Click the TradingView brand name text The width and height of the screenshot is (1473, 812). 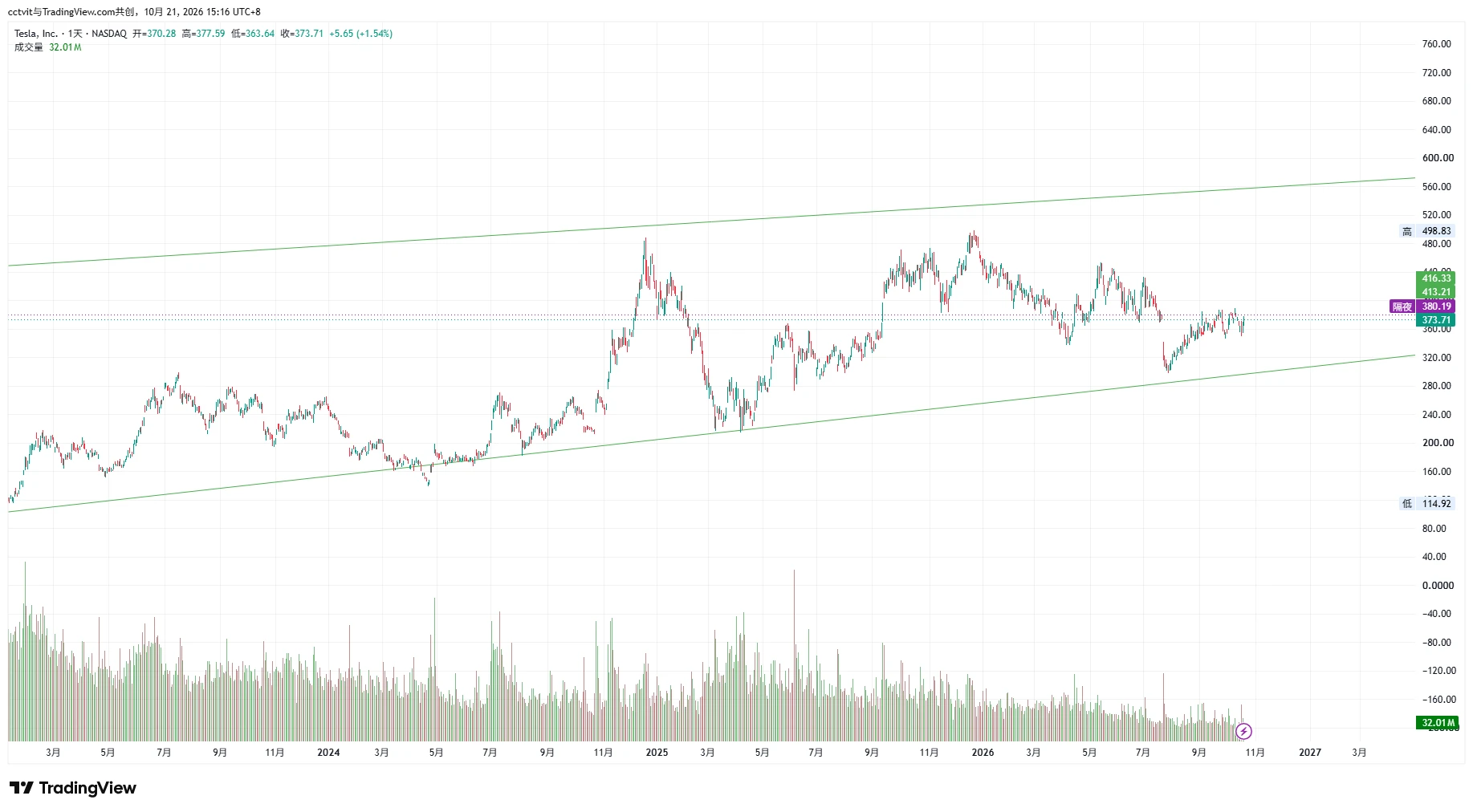click(87, 788)
